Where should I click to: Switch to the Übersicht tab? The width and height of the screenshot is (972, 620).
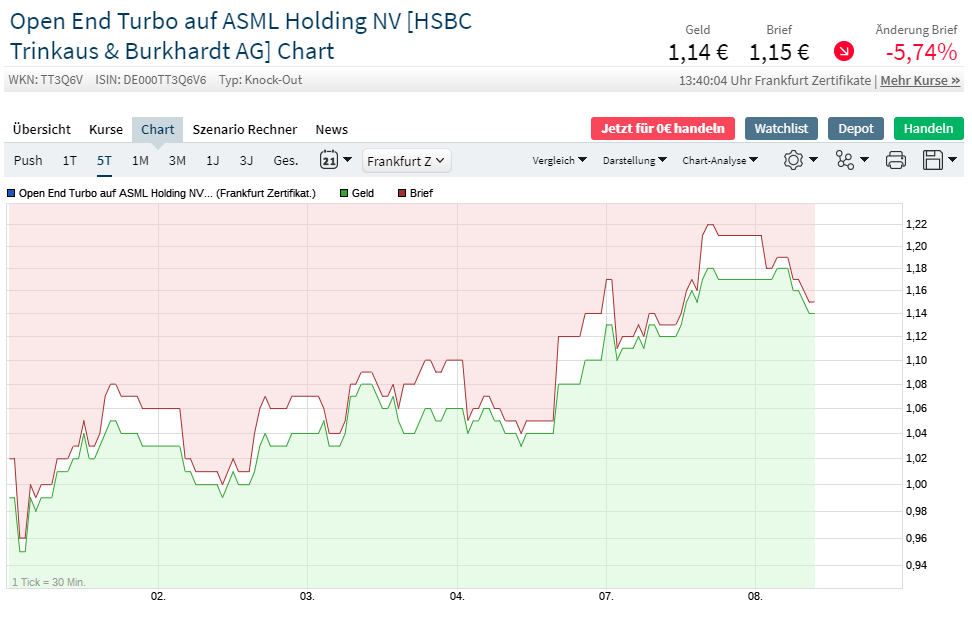(42, 130)
